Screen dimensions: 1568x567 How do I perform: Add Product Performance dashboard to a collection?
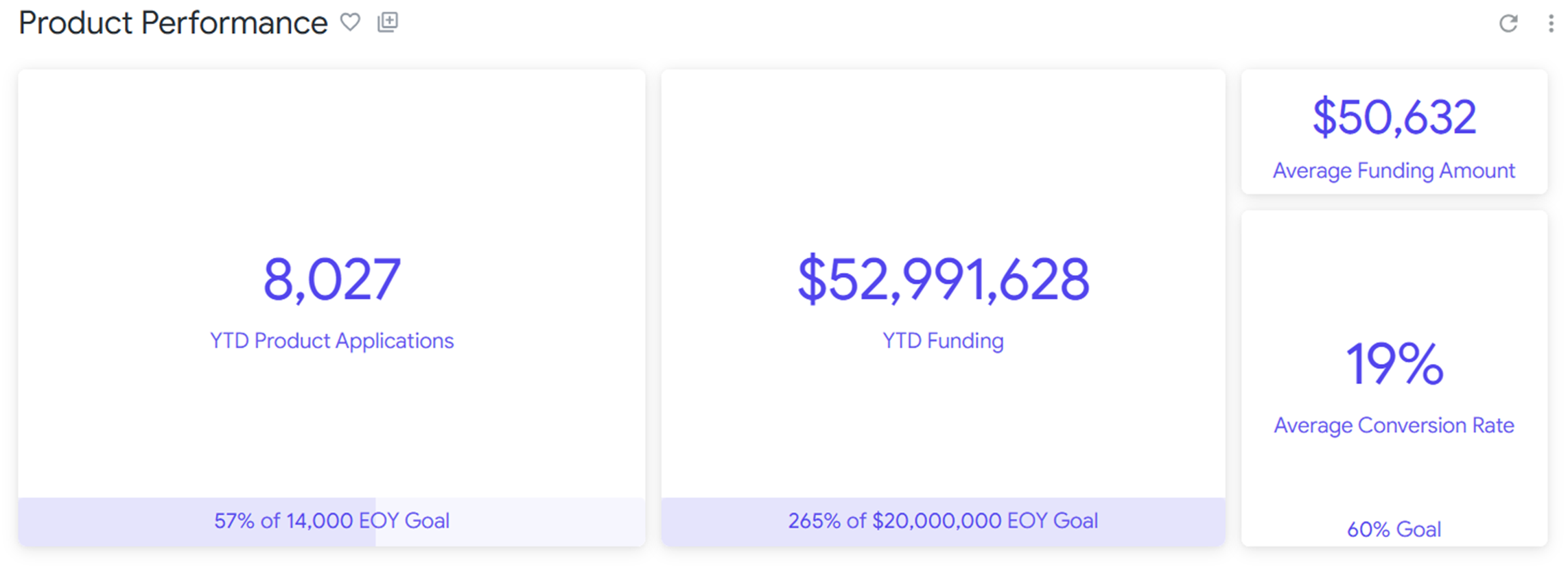click(x=388, y=23)
